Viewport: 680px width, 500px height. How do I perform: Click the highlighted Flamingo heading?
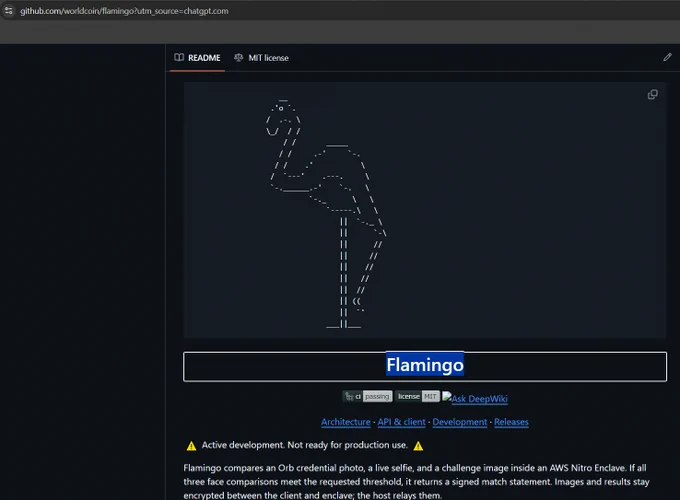tap(425, 365)
